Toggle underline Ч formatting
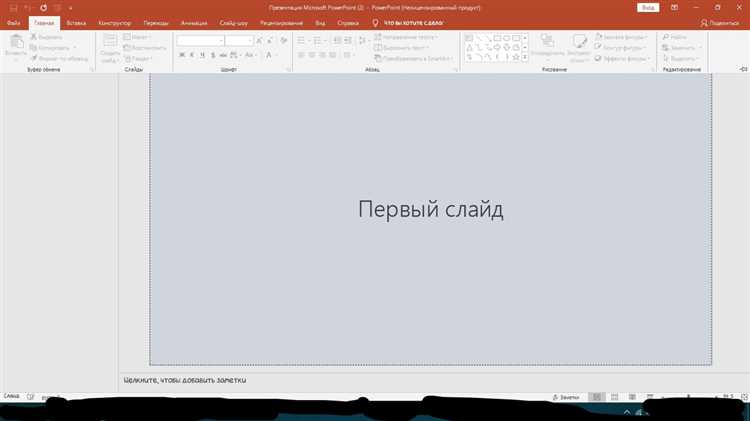Image resolution: width=750 pixels, height=421 pixels. coord(202,55)
